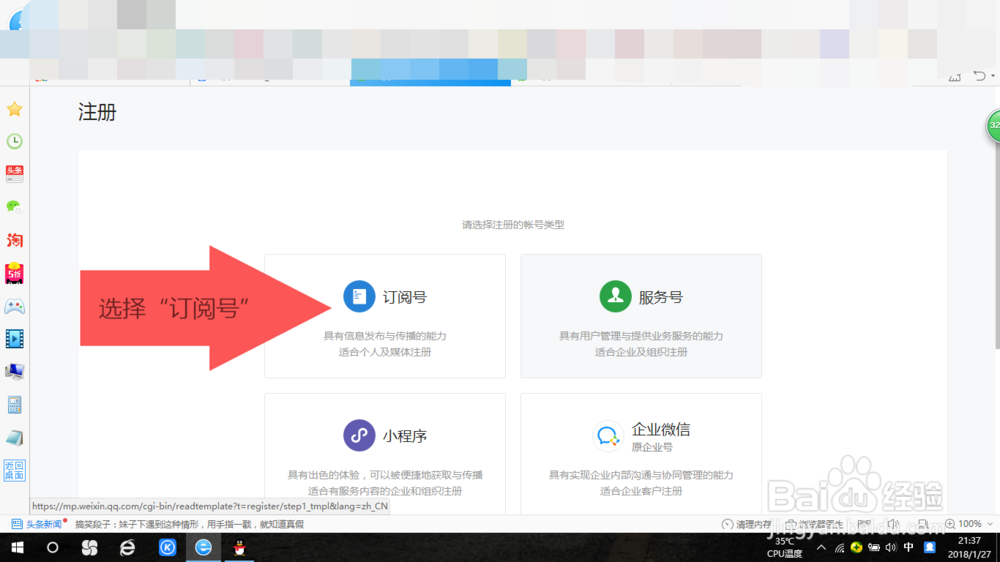This screenshot has height=562, width=1000.
Task: Open the Windows Start menu
Action: click(x=17, y=548)
